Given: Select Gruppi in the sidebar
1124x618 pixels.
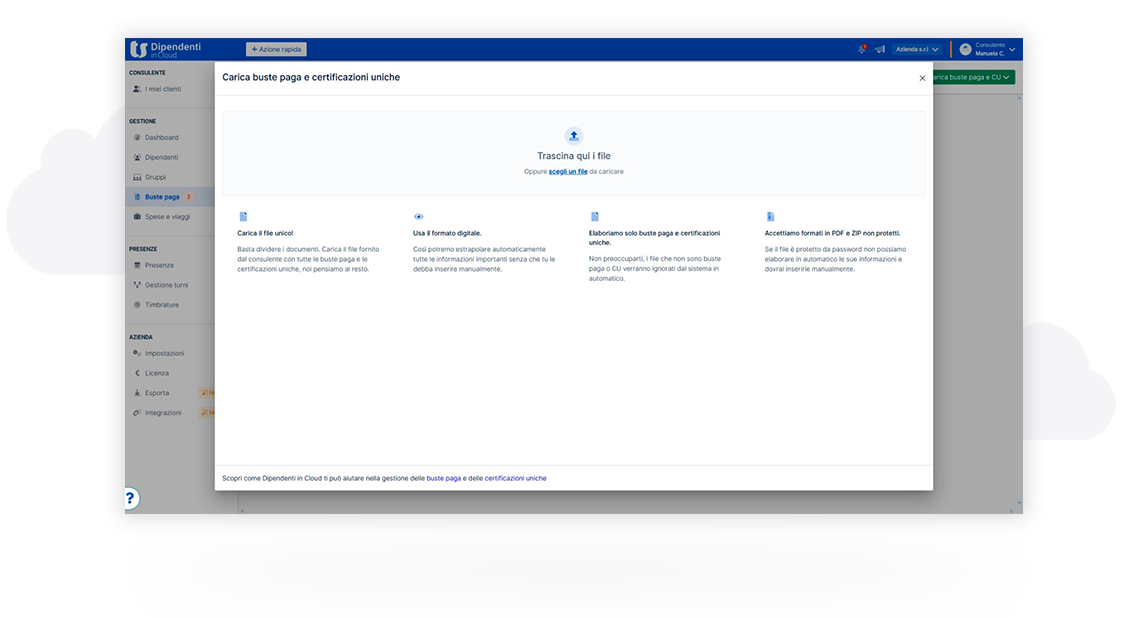Looking at the screenshot, I should (x=155, y=177).
